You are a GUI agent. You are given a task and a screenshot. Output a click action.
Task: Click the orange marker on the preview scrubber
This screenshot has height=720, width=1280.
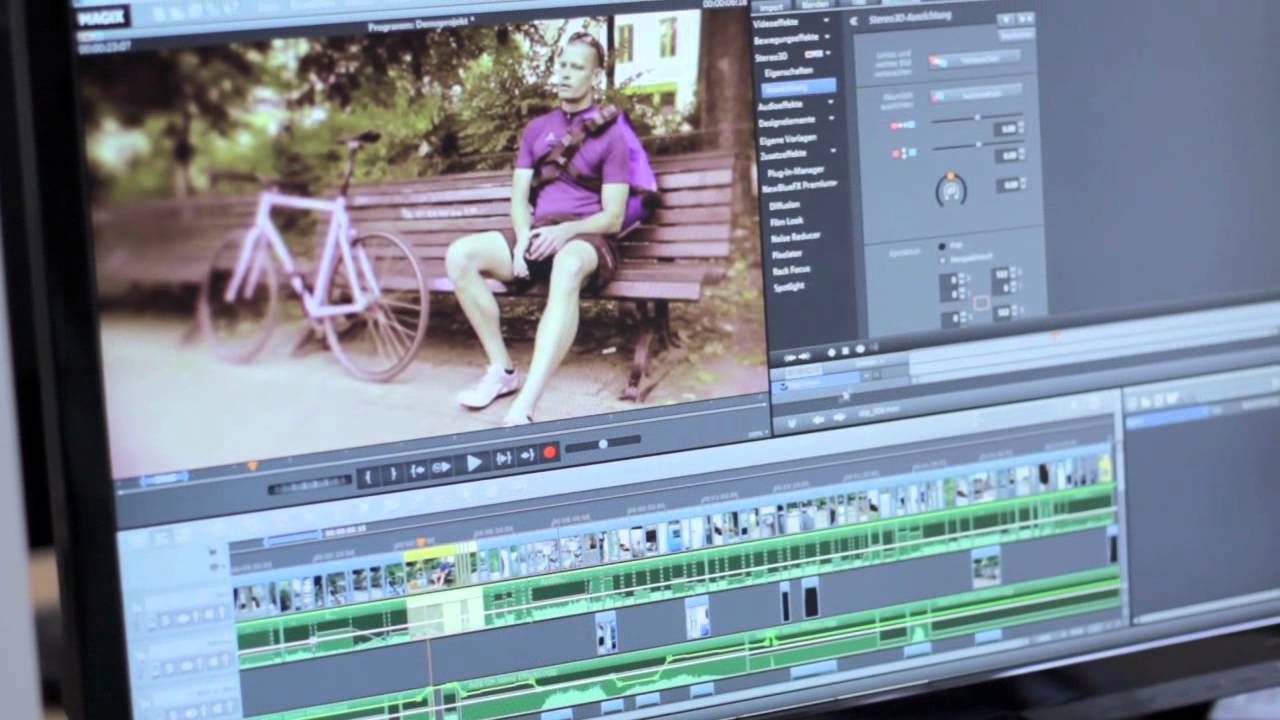click(x=251, y=466)
